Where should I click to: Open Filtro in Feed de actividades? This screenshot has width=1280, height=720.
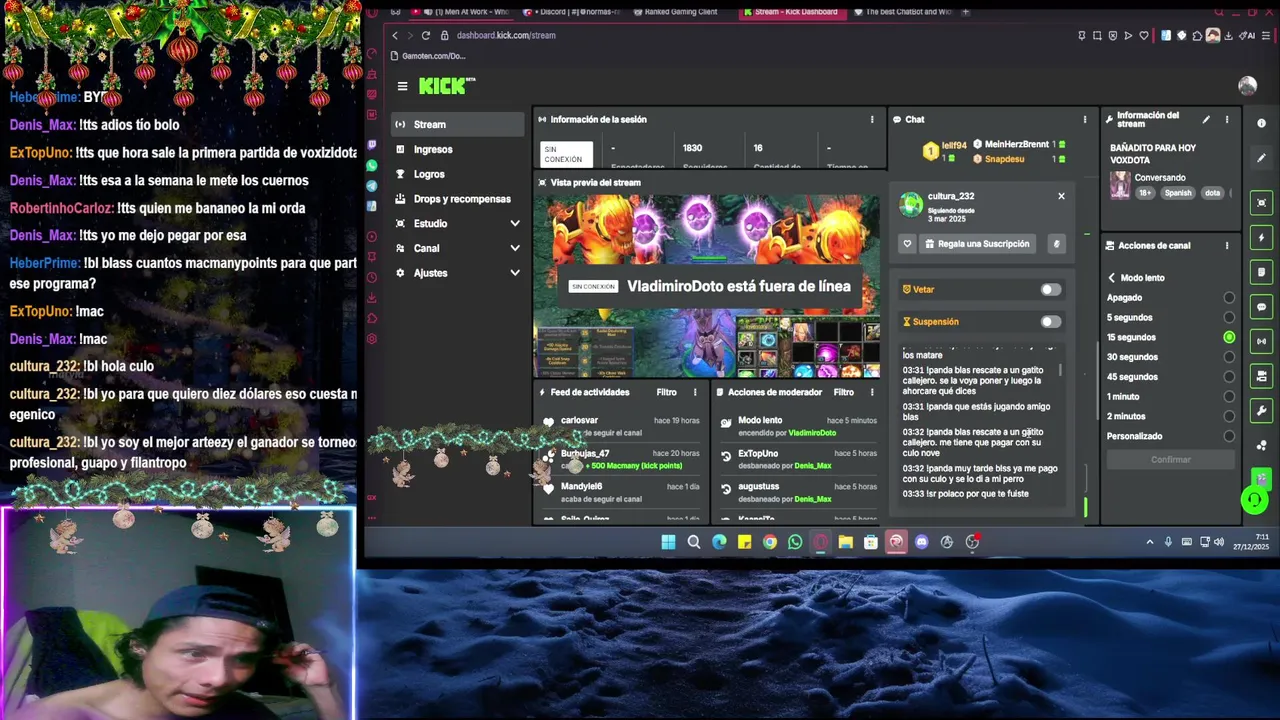[x=666, y=392]
